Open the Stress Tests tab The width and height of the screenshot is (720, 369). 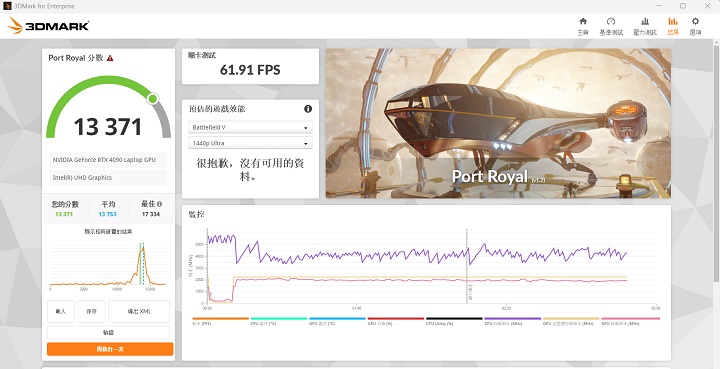(x=645, y=26)
